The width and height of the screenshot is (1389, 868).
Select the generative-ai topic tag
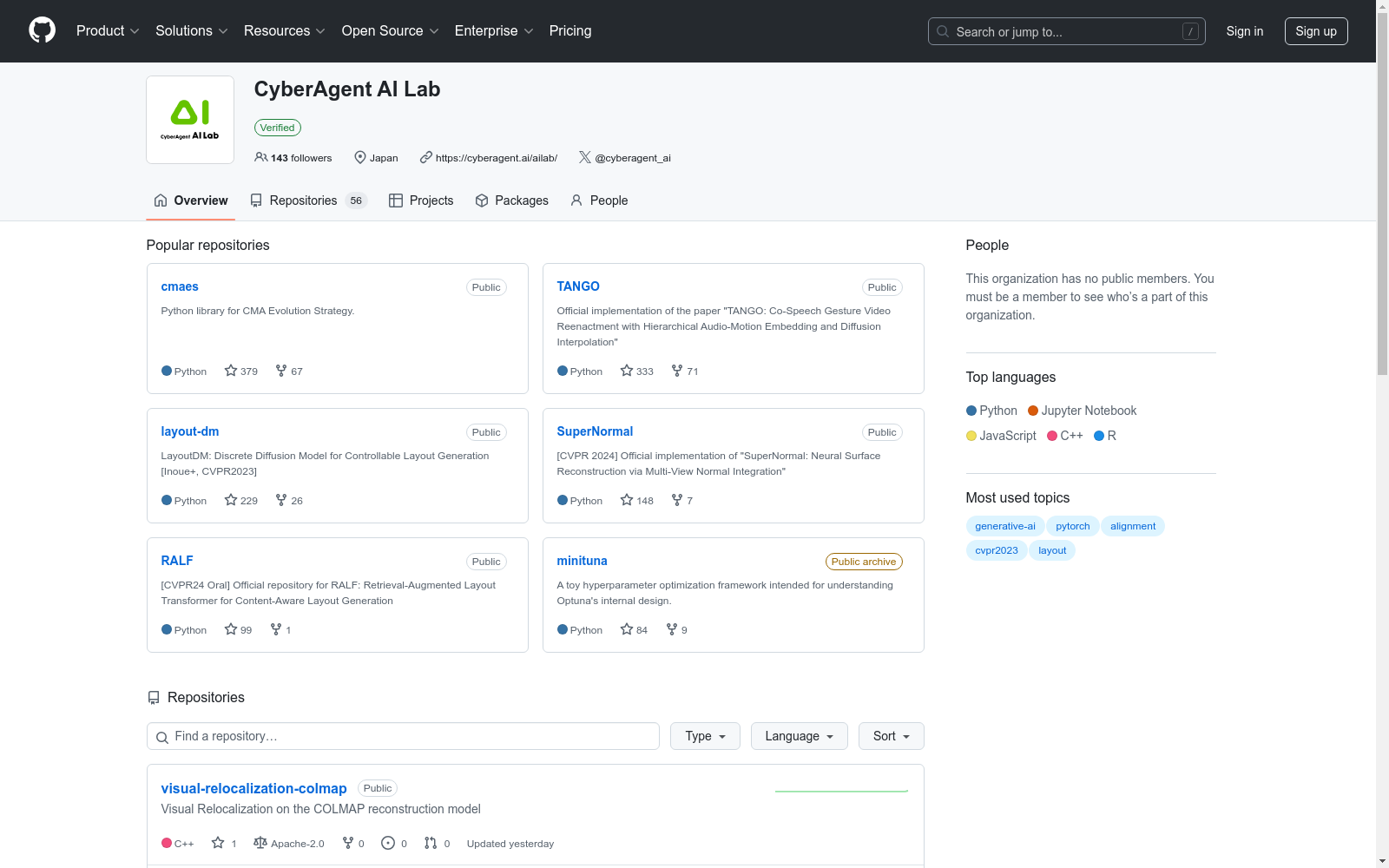pyautogui.click(x=1005, y=526)
